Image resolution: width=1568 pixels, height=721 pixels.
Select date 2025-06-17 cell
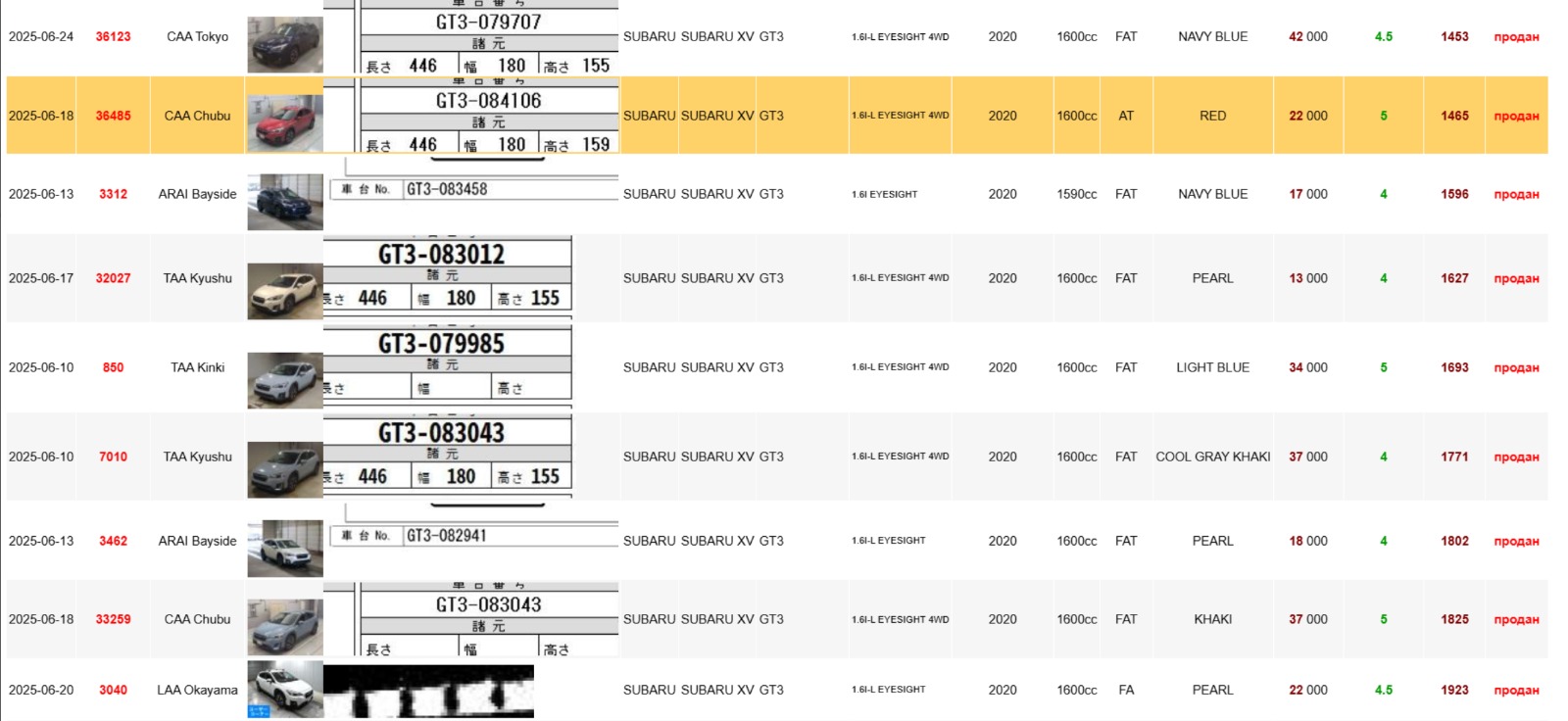(x=41, y=278)
